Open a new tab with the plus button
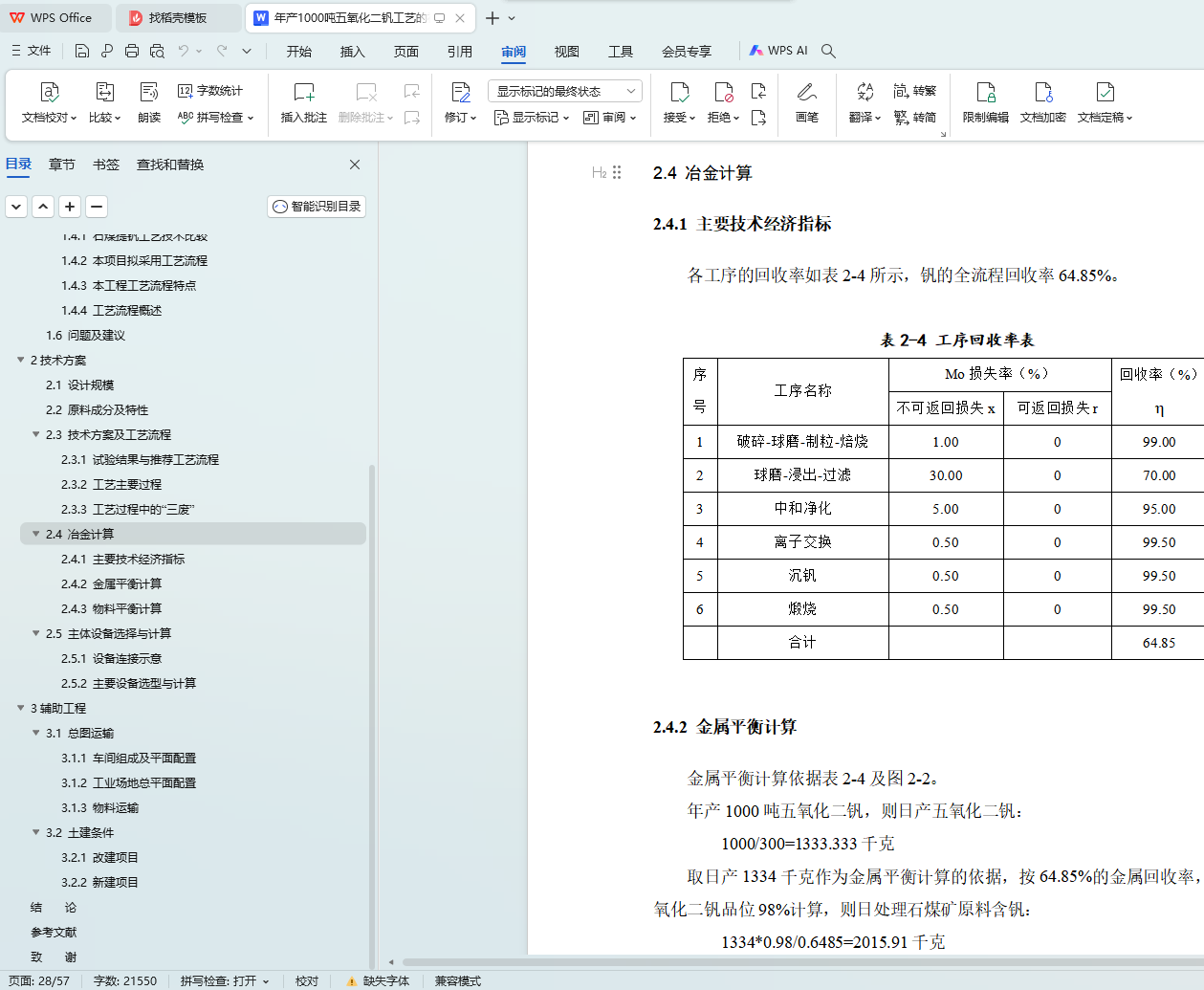The image size is (1204, 990). click(493, 18)
